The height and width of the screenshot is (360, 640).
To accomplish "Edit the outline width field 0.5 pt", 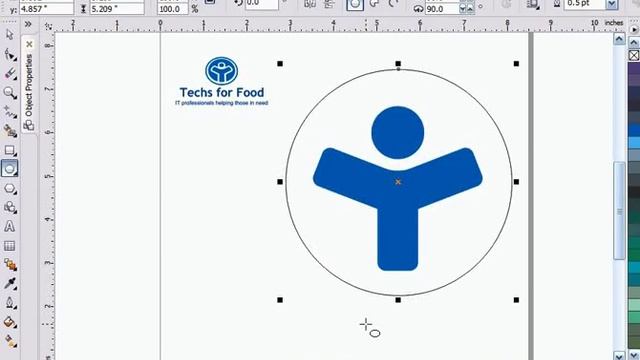I will 585,4.
